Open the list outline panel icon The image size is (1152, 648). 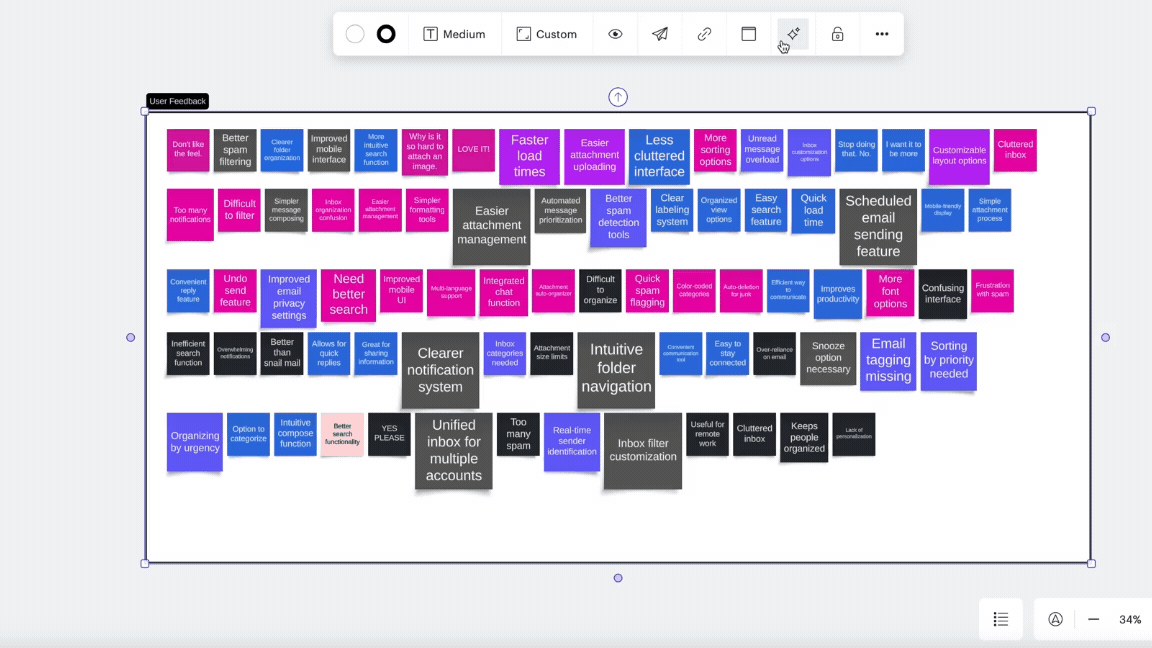(x=1000, y=619)
